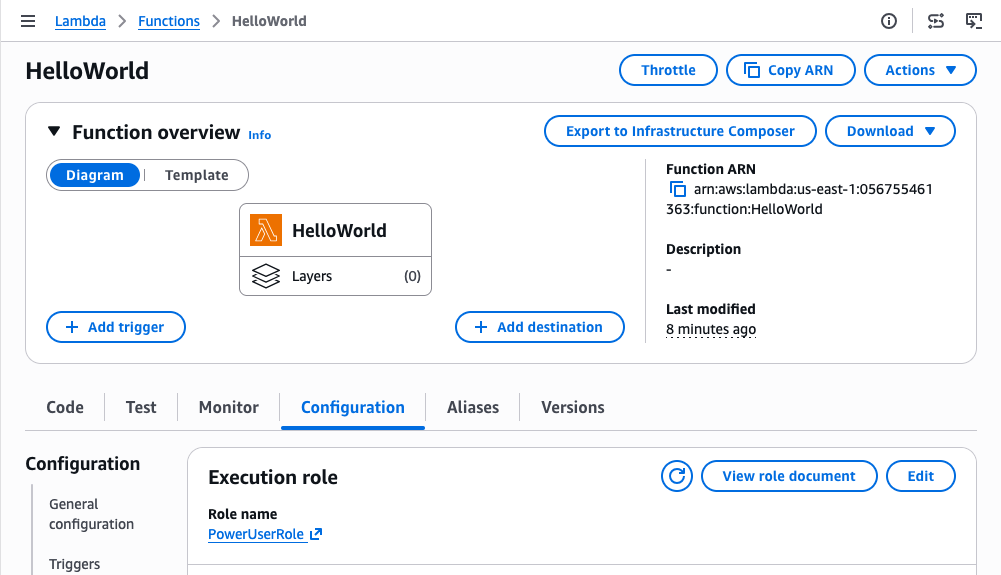Viewport: 1001px width, 575px height.
Task: Open PowerUserRole external link icon
Action: pos(316,534)
